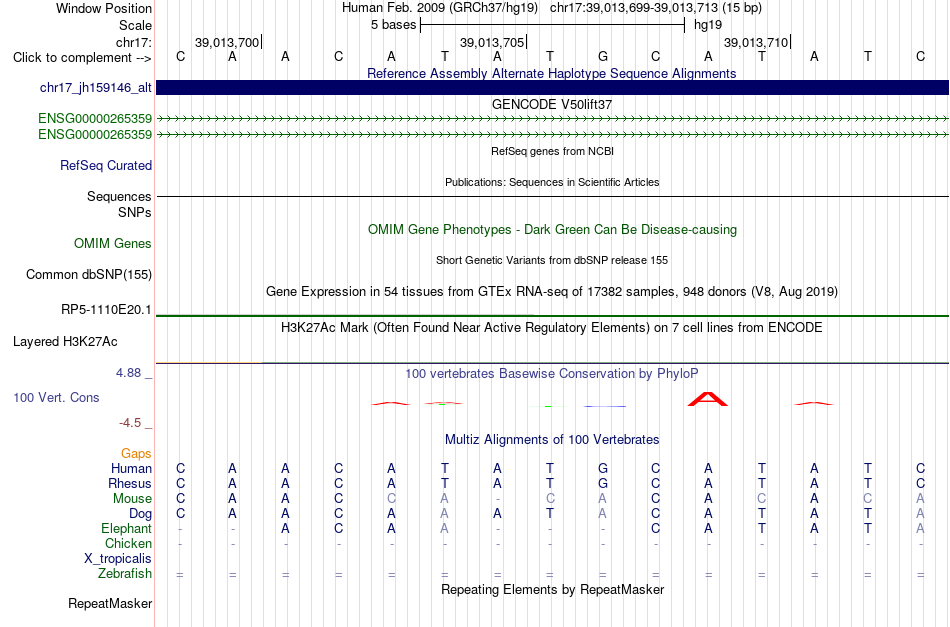950x627 pixels.
Task: Click the 39,013,700 position marker
Action: click(228, 42)
